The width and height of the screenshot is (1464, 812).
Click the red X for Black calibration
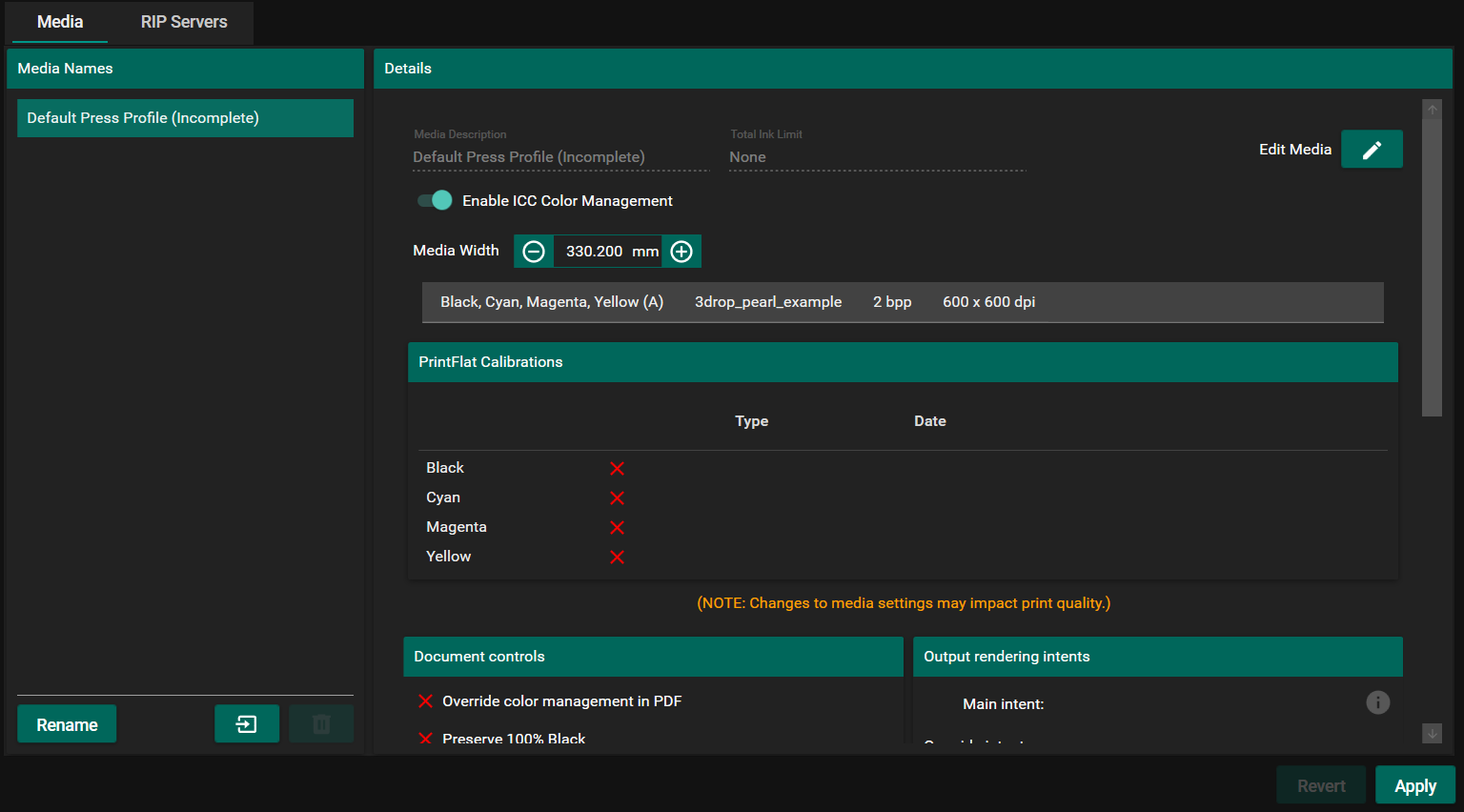617,468
